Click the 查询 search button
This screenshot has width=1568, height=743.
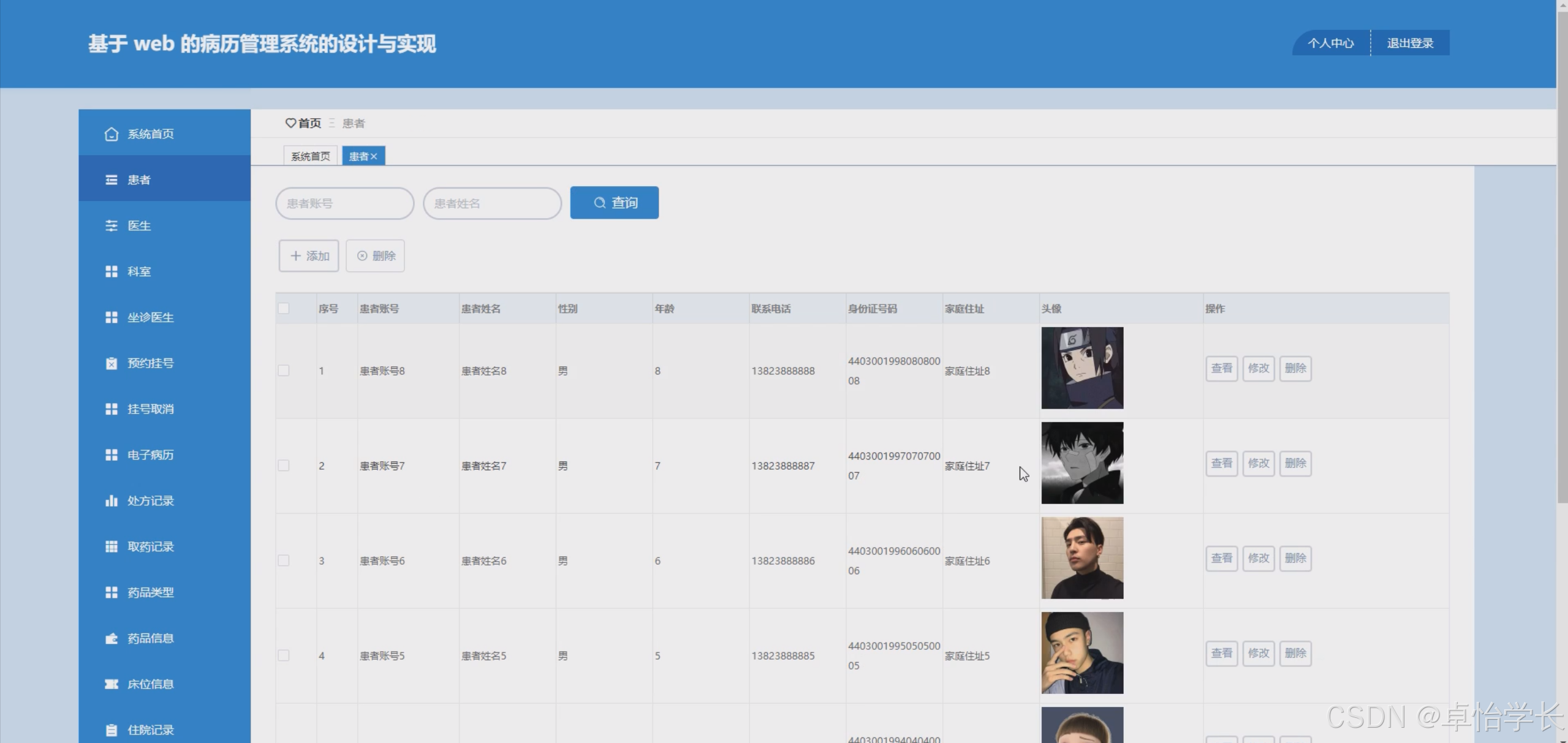tap(614, 203)
